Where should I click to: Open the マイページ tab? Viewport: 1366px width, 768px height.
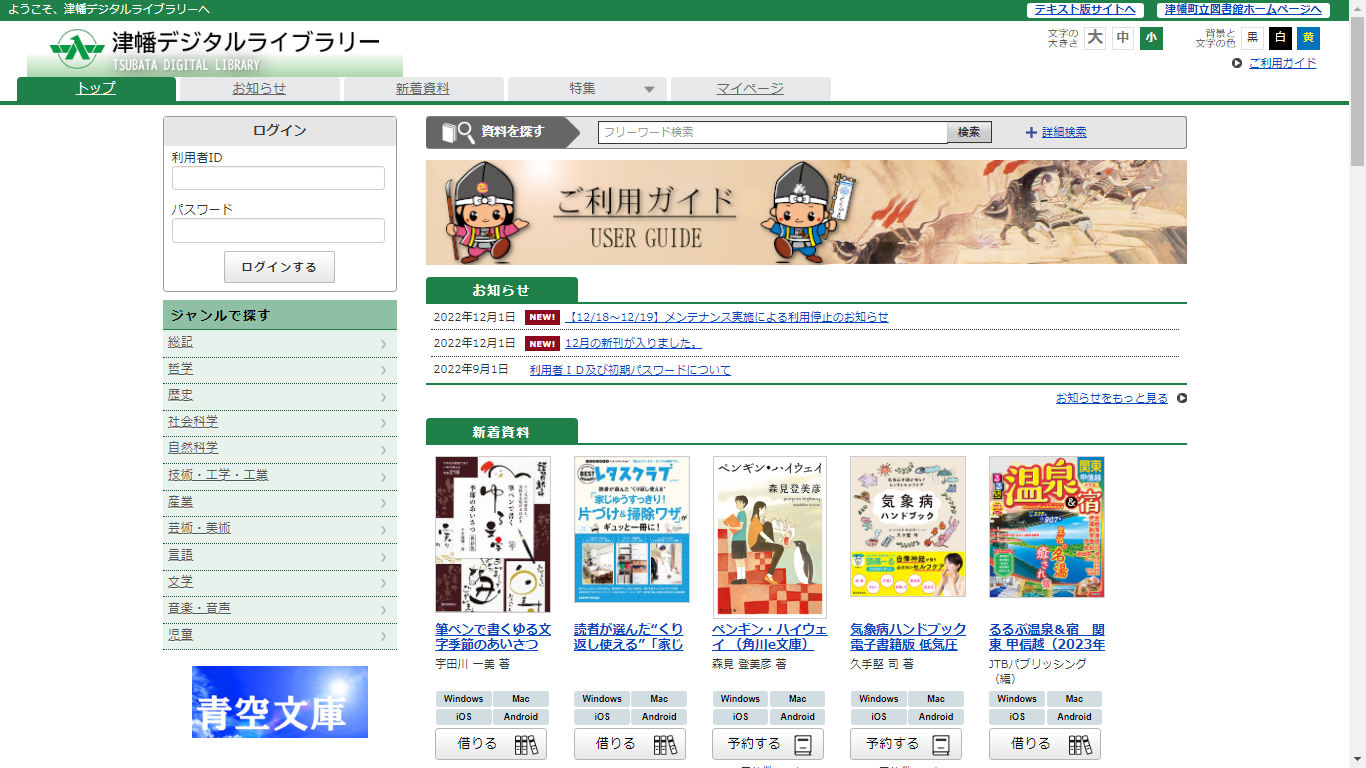click(x=750, y=89)
